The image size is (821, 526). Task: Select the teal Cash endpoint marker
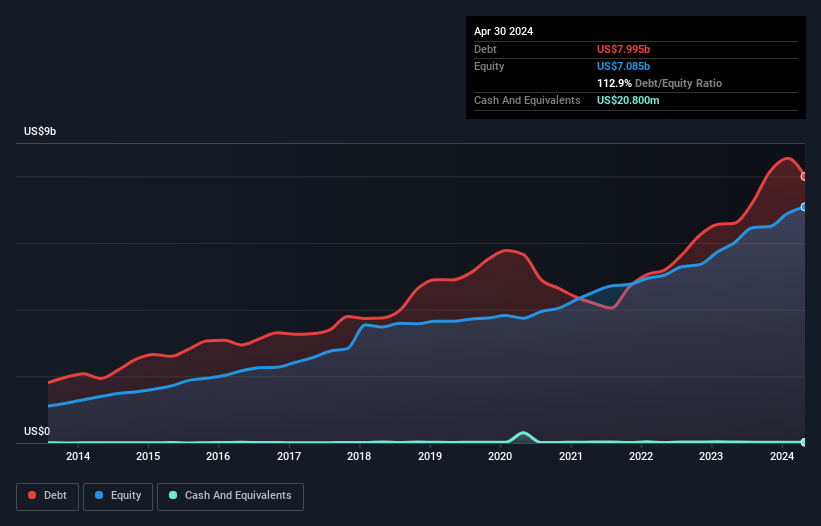pos(804,442)
